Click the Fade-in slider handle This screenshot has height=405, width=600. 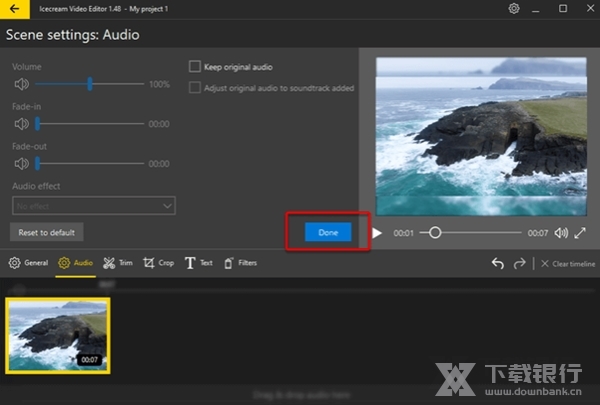pos(38,124)
